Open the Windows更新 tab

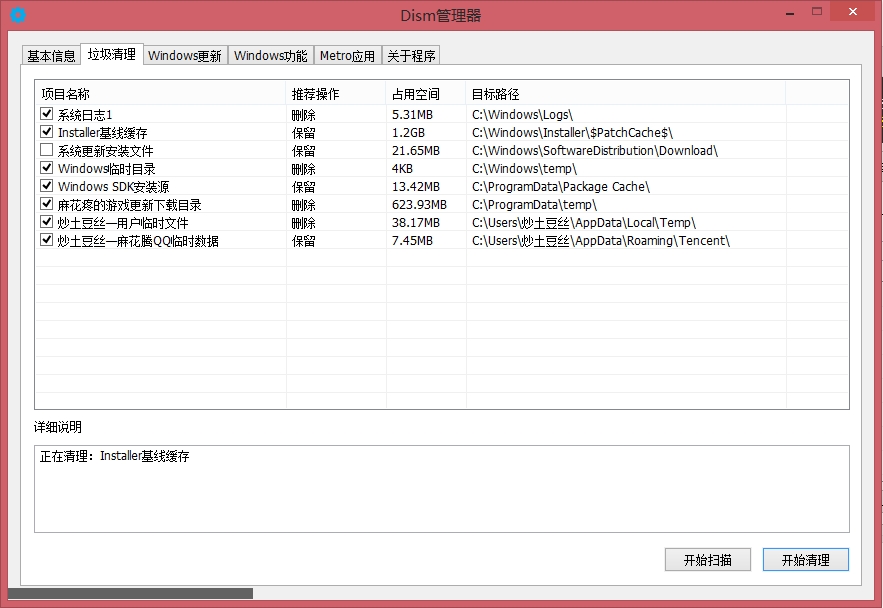pyautogui.click(x=185, y=56)
